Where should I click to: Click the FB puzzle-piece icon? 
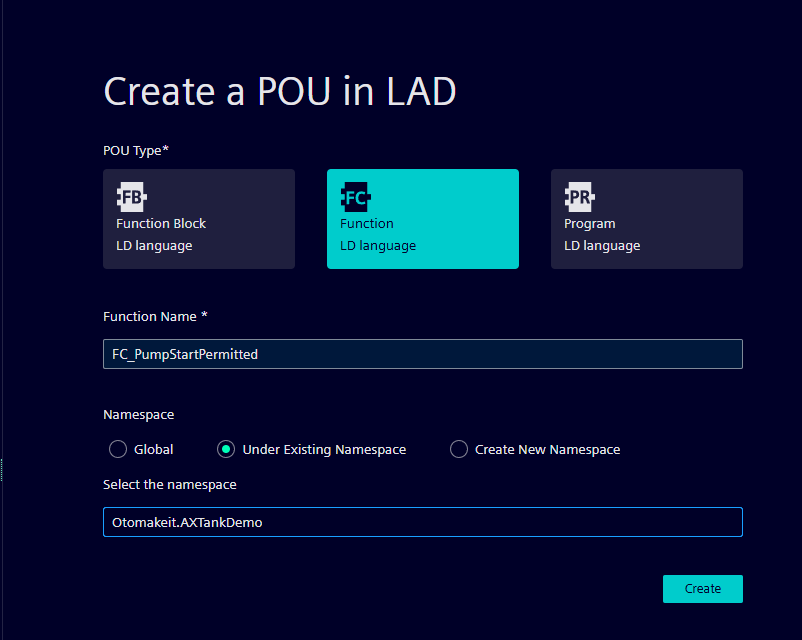(x=131, y=197)
